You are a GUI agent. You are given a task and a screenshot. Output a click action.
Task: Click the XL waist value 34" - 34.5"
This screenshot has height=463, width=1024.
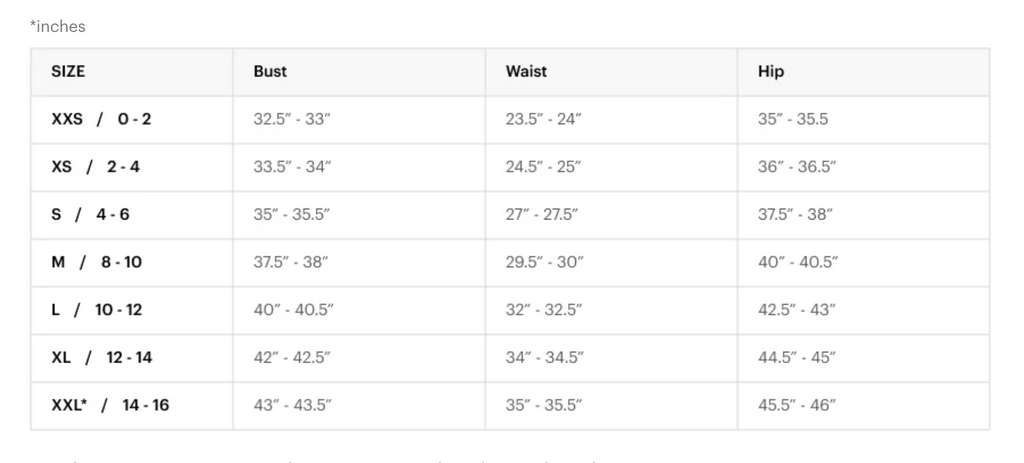pyautogui.click(x=544, y=357)
